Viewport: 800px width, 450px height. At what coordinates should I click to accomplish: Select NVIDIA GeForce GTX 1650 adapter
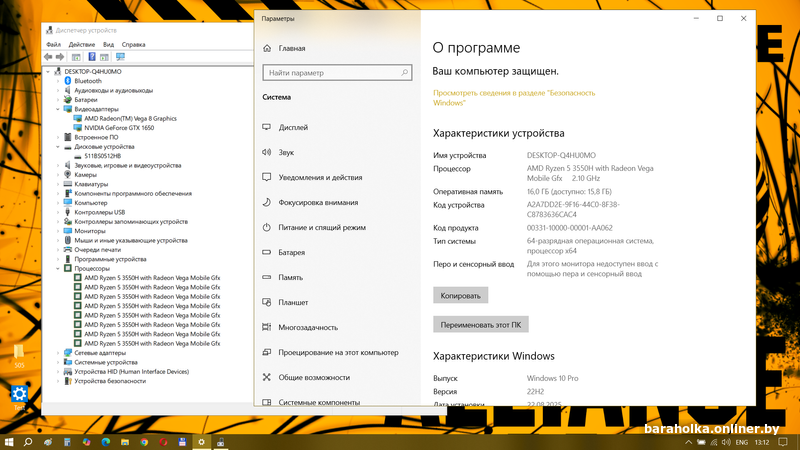click(119, 128)
